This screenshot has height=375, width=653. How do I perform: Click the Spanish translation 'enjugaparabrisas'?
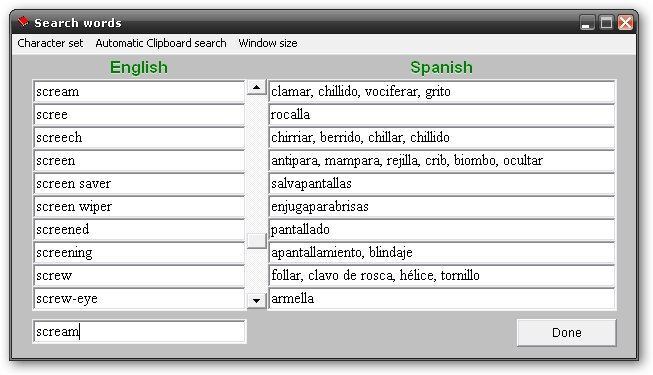(x=441, y=206)
